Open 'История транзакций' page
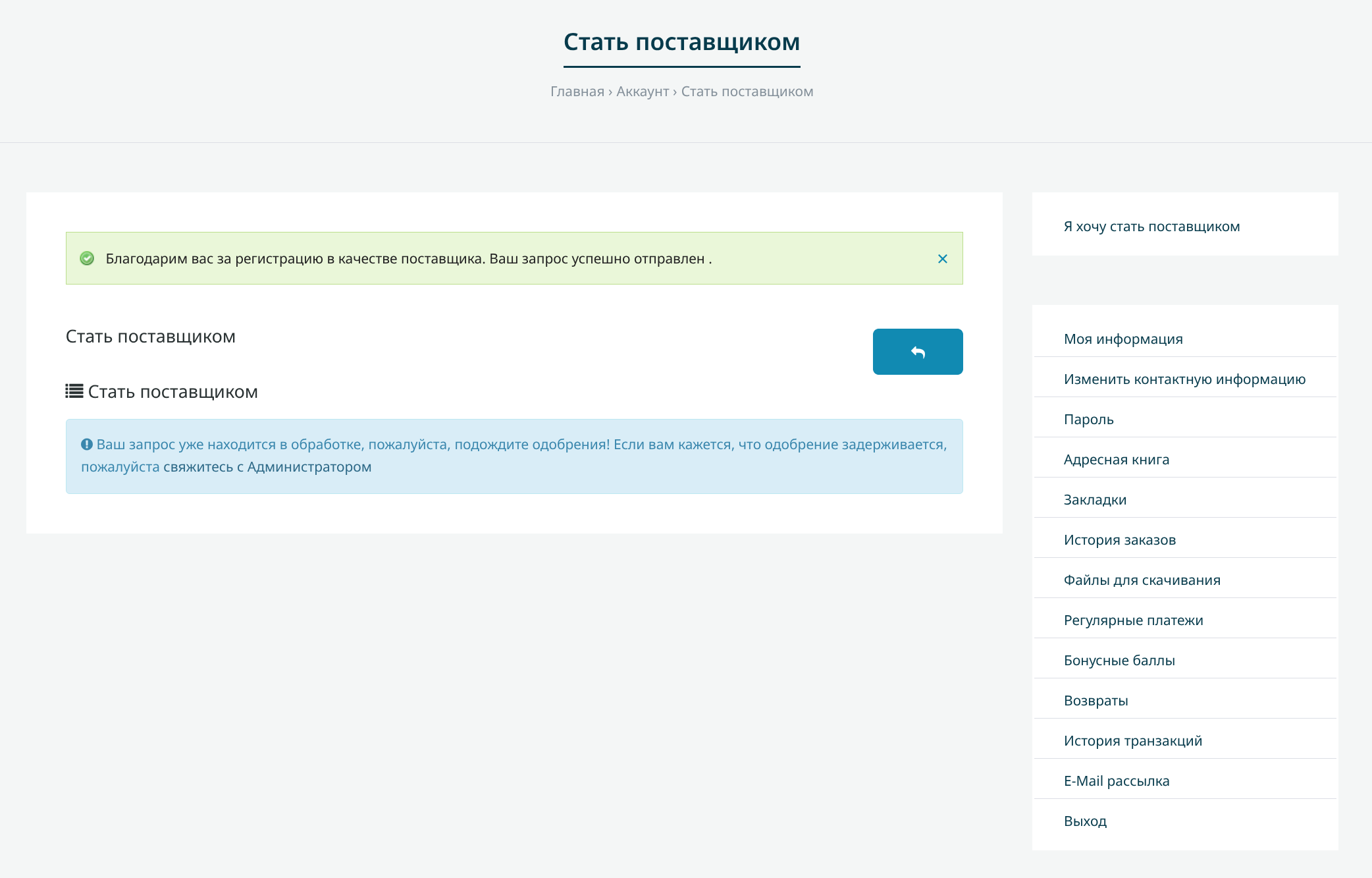This screenshot has height=878, width=1372. pos(1132,741)
